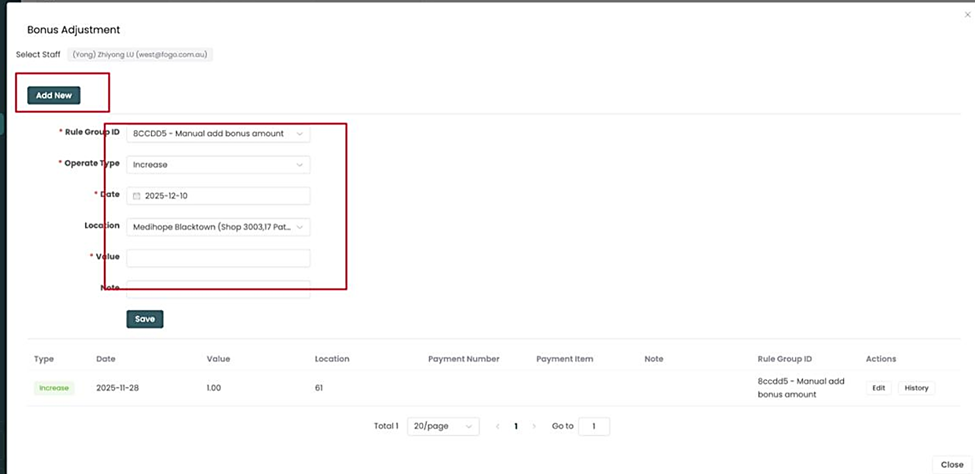Click into the Note text field
The image size is (975, 474).
coord(218,288)
